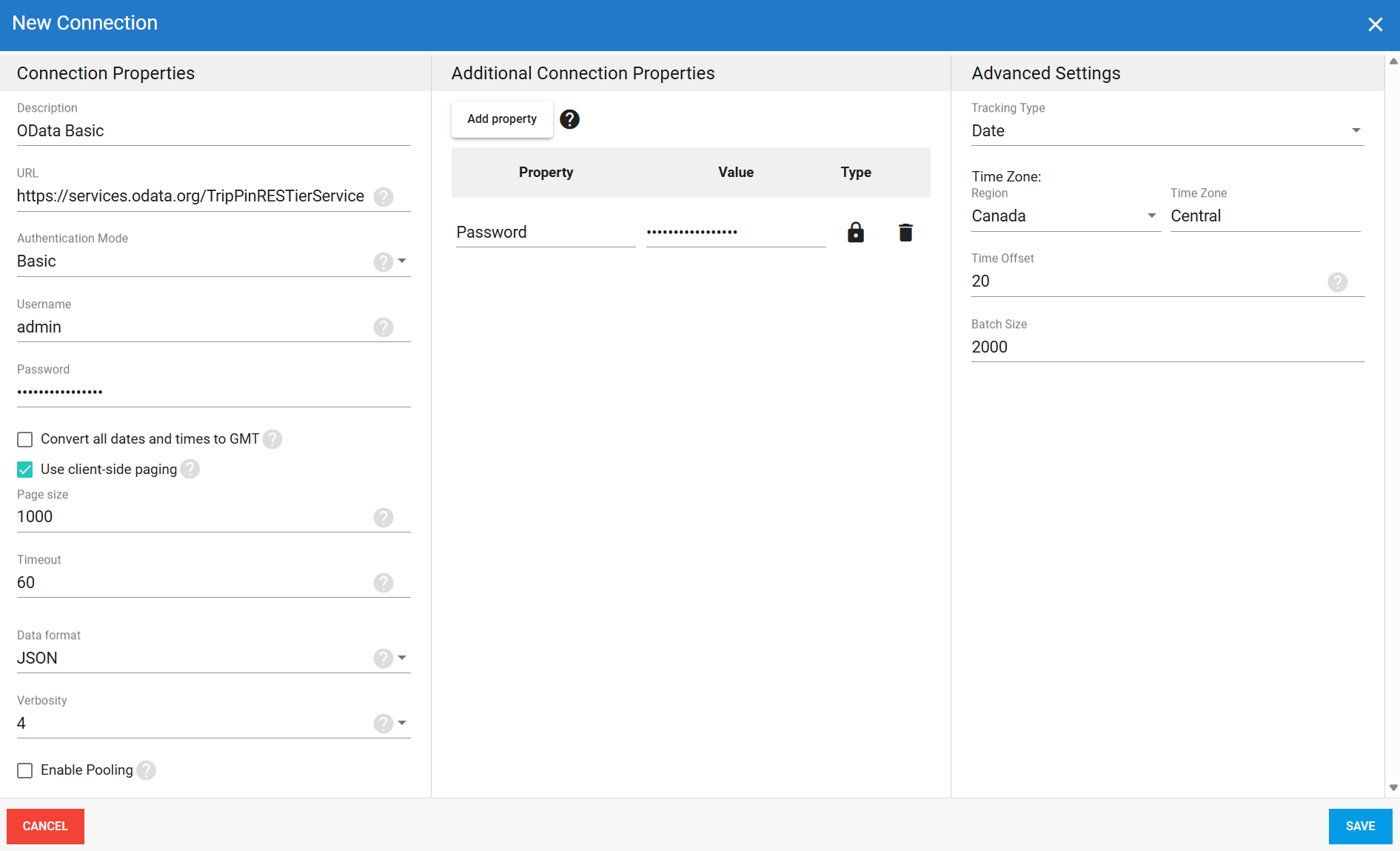The image size is (1400, 851).
Task: Open the Tracking Type dropdown arrow
Action: 1356,130
